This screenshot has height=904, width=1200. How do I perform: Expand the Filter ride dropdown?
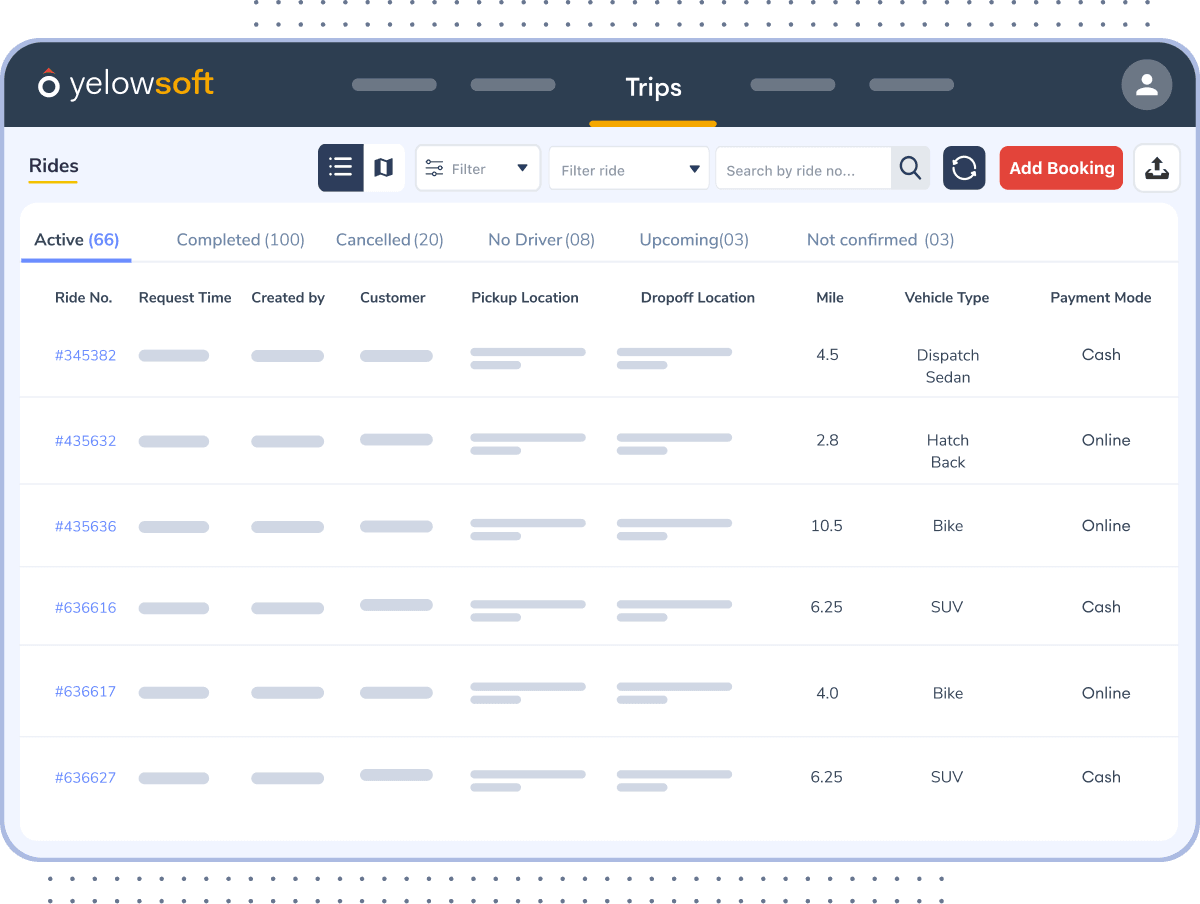(628, 168)
